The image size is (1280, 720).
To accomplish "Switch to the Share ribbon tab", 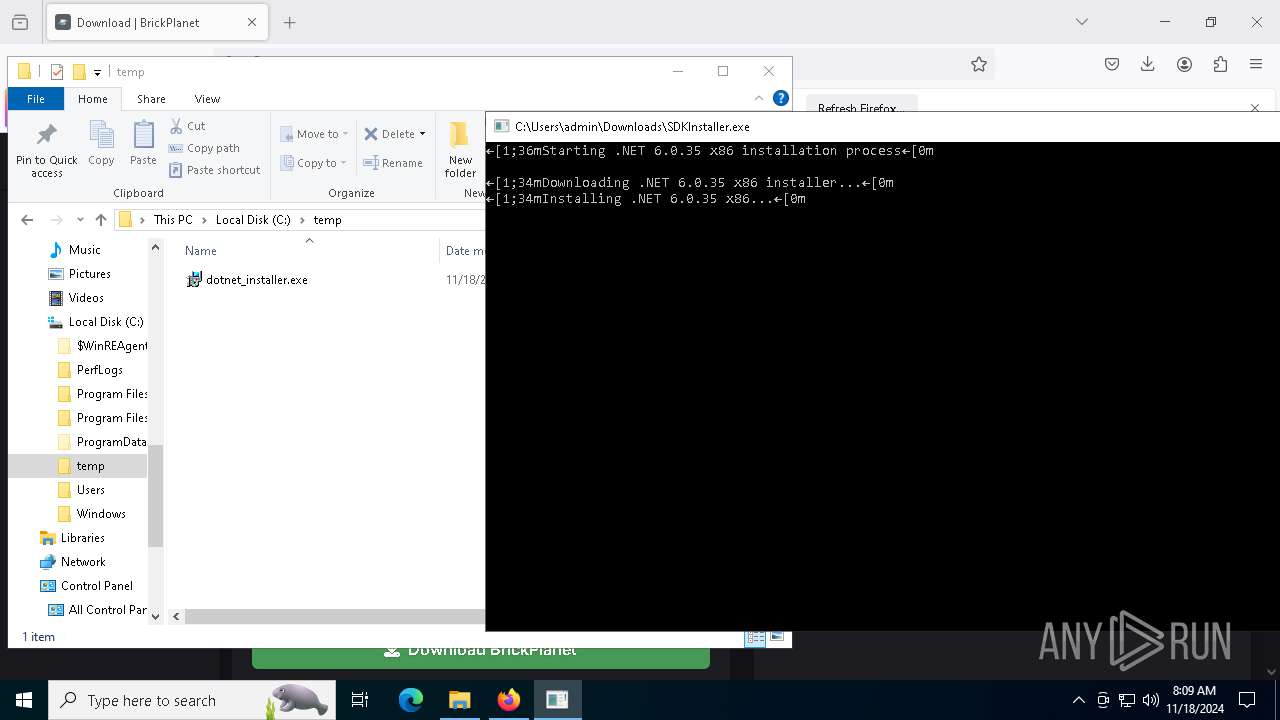I will (151, 99).
